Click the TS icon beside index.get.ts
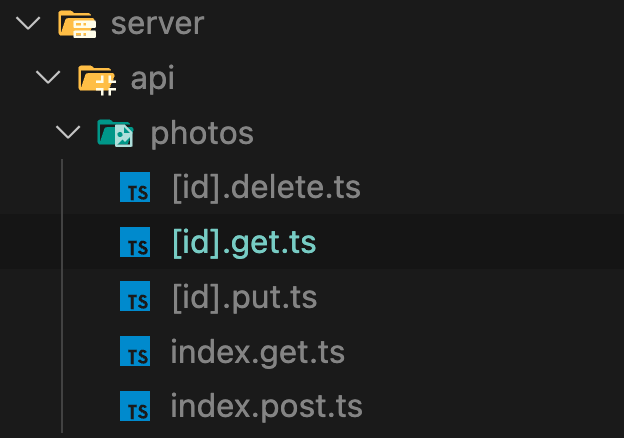Viewport: 624px width, 438px height. [134, 352]
